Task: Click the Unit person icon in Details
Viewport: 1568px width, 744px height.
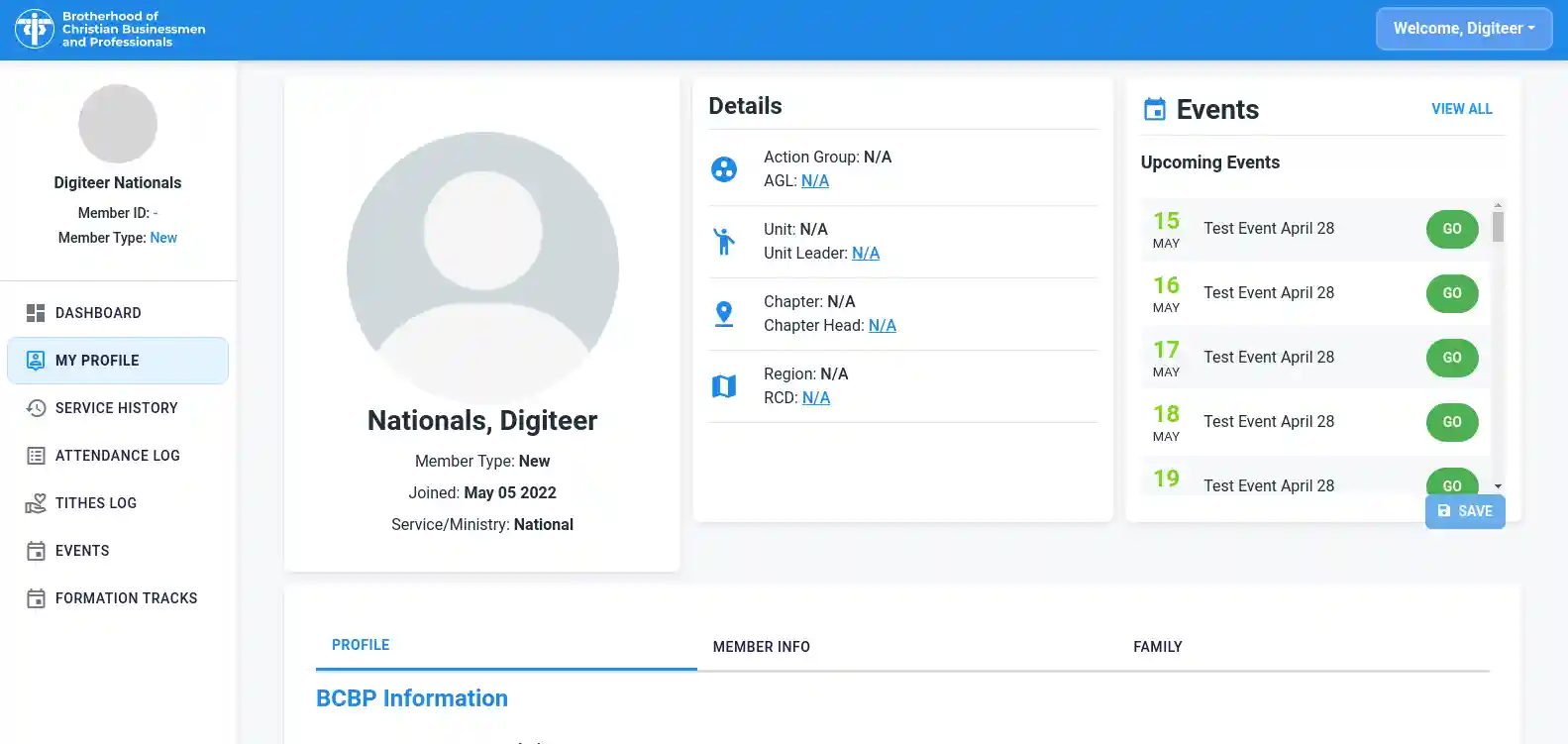Action: pos(724,242)
